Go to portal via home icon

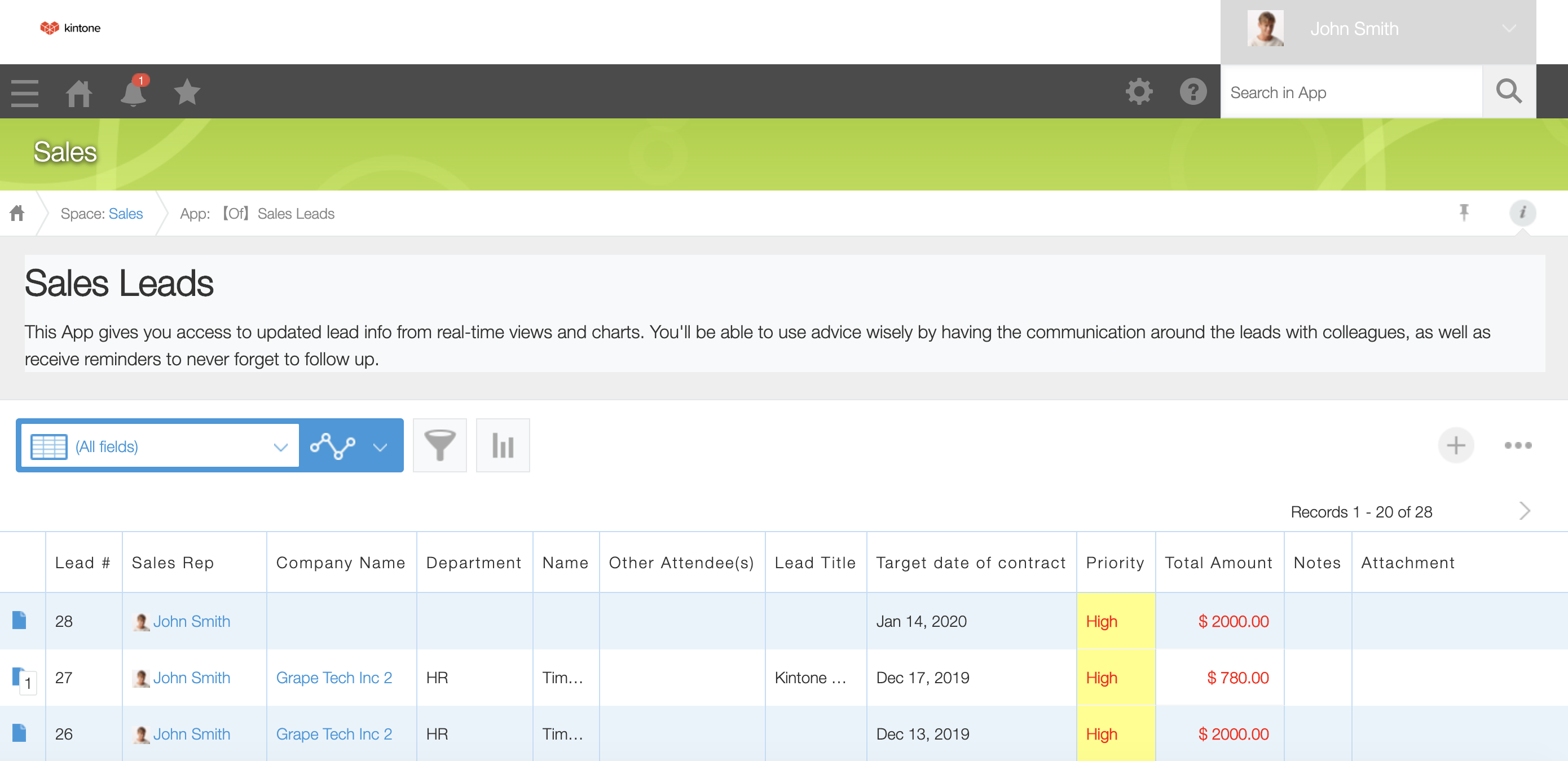point(78,92)
